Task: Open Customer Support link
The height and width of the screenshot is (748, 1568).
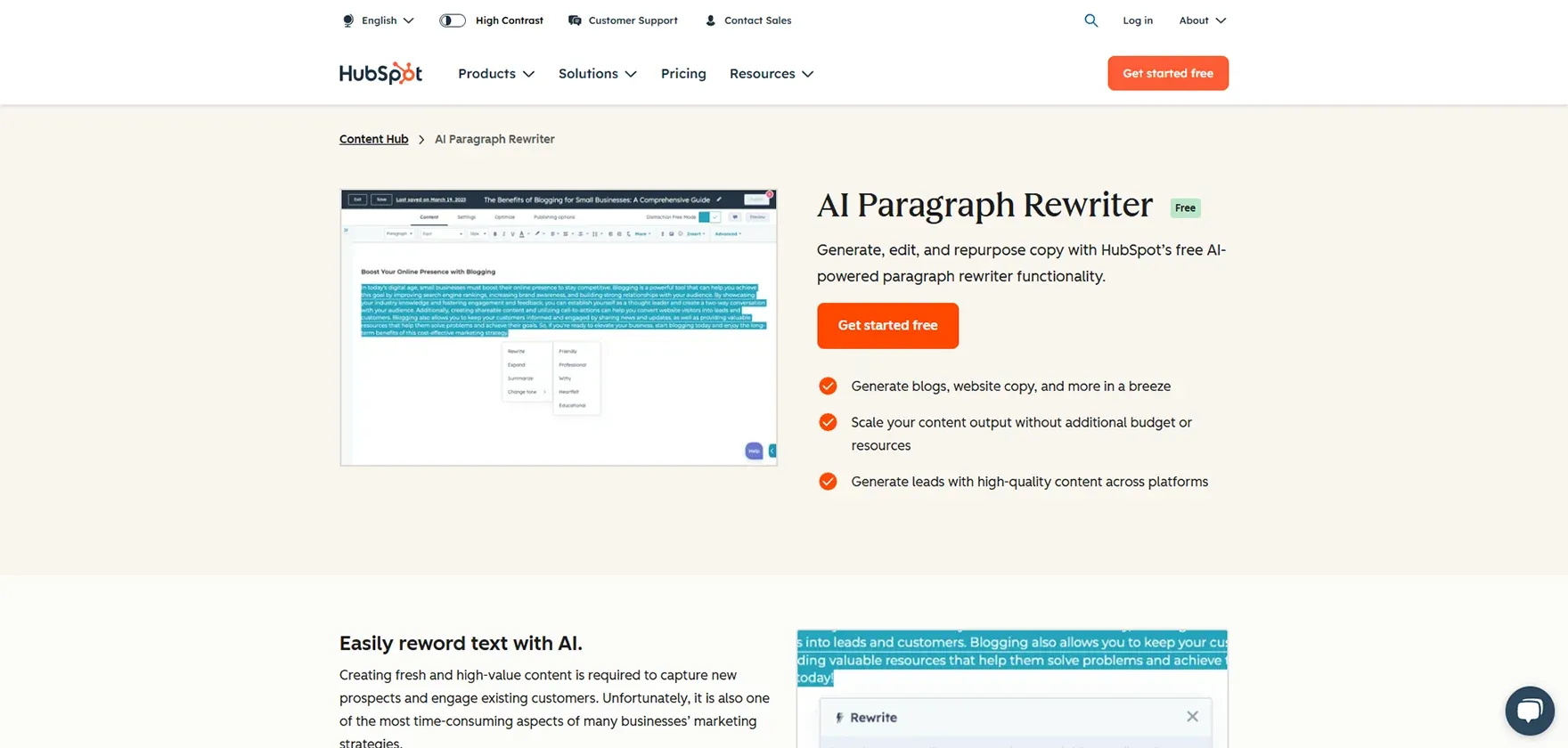Action: click(633, 20)
